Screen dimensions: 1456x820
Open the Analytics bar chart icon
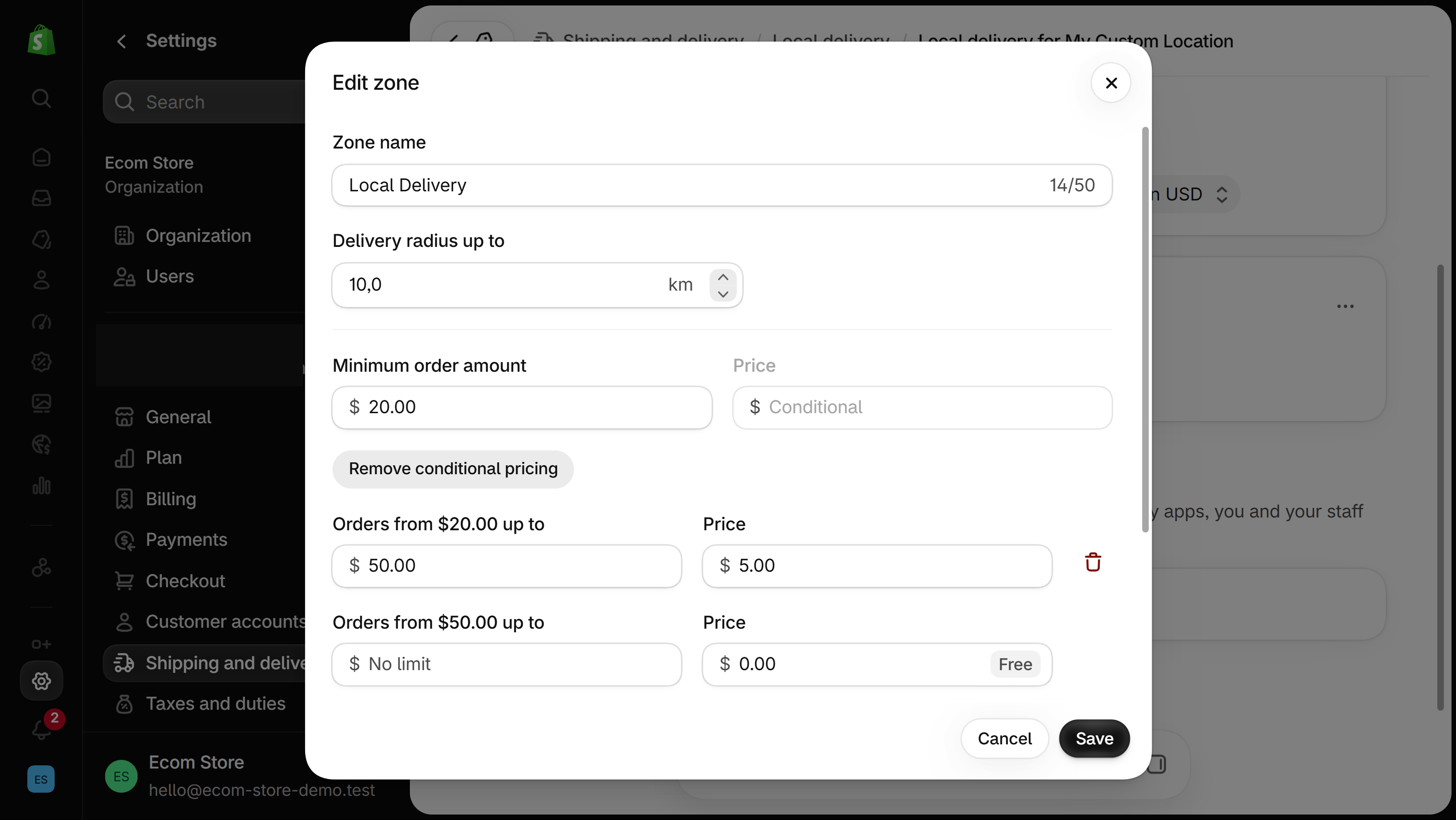41,485
